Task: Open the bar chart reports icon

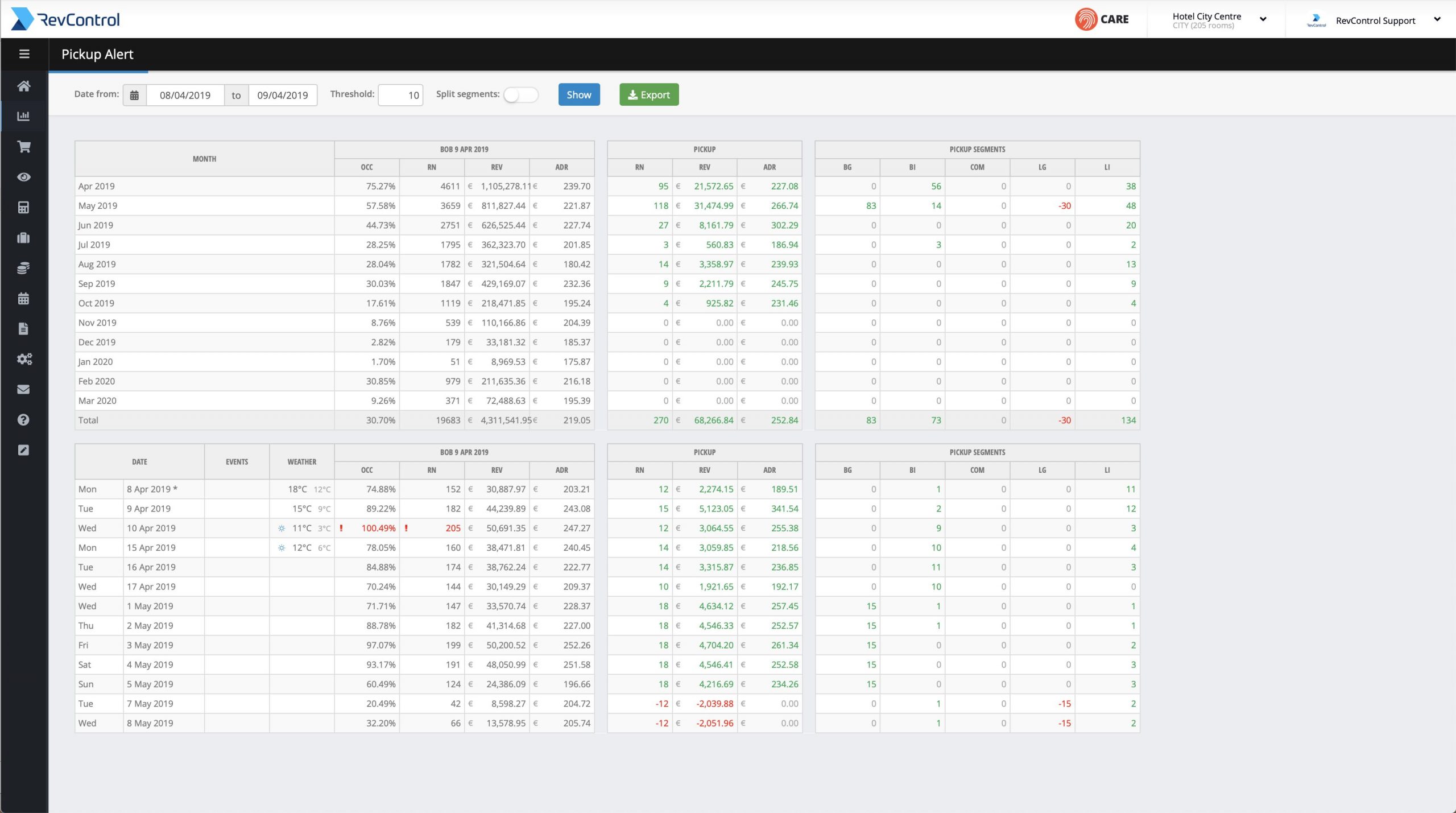Action: [24, 116]
